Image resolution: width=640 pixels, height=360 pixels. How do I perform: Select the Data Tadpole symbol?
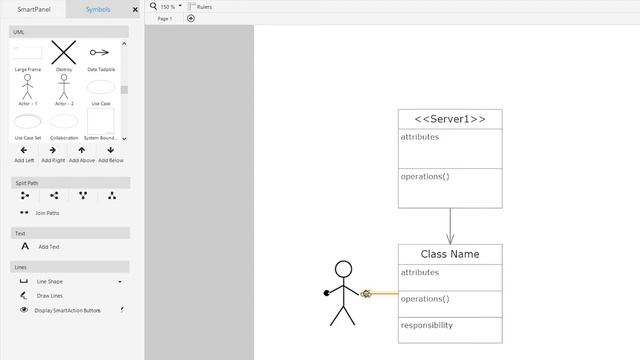pos(100,52)
